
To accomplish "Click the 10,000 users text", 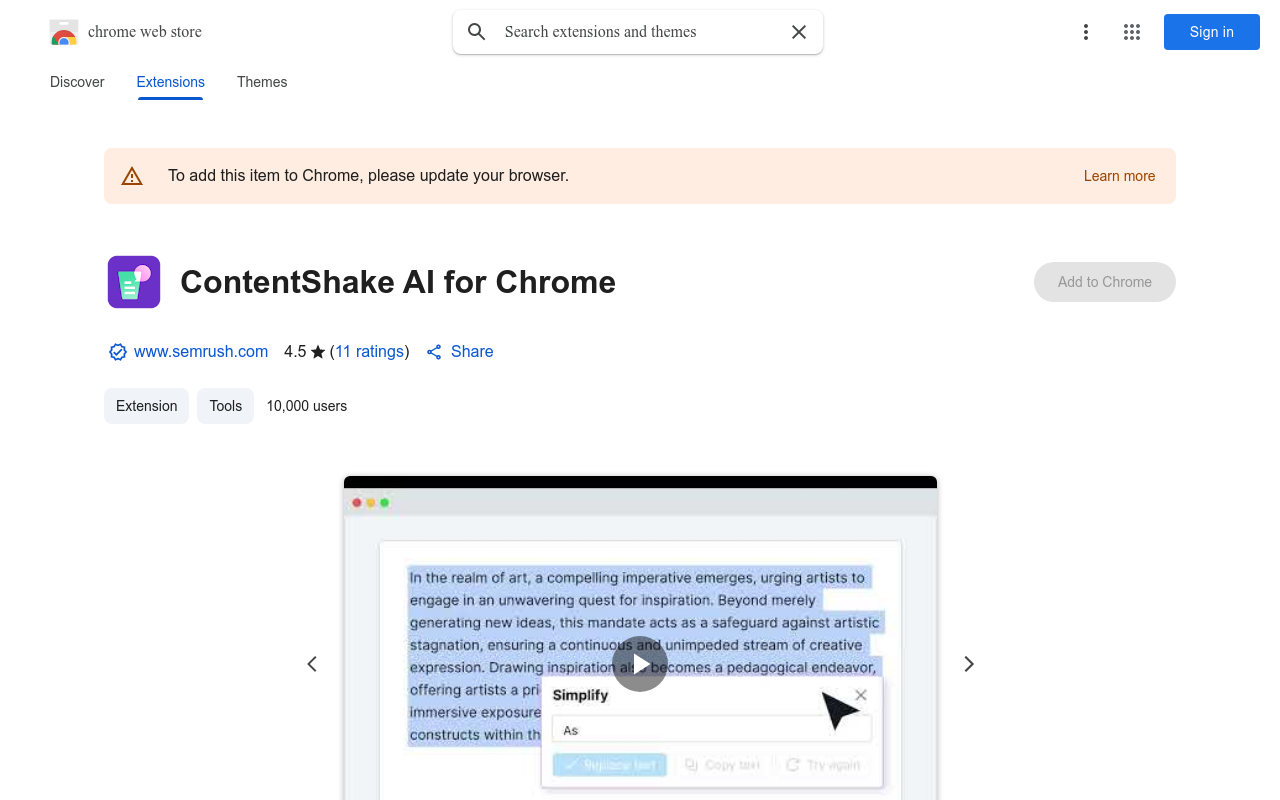I will coord(307,406).
